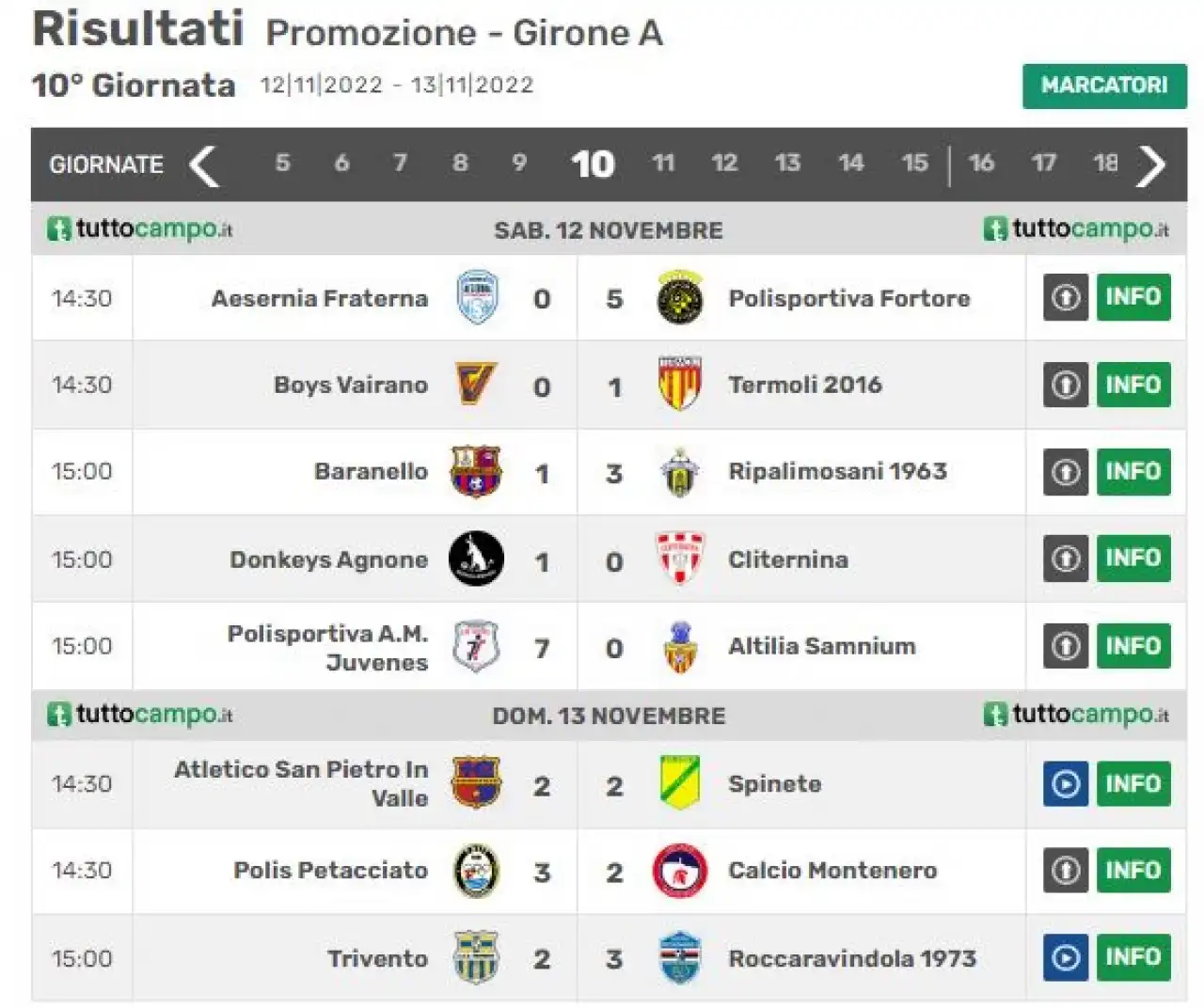The width and height of the screenshot is (1204, 1008).
Task: Click the Donkeys Agnone black logo
Action: [x=476, y=559]
